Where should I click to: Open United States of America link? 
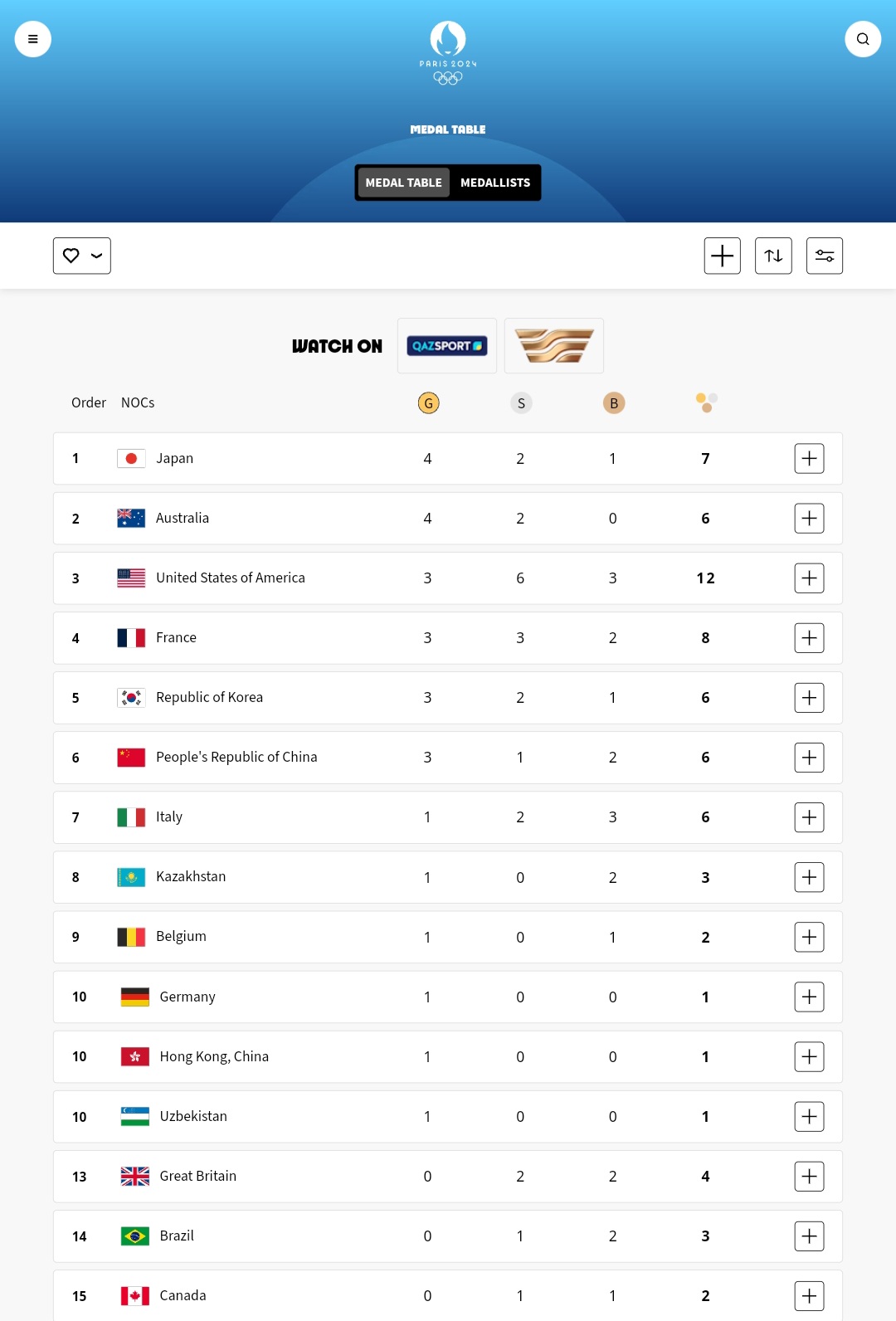tap(231, 578)
